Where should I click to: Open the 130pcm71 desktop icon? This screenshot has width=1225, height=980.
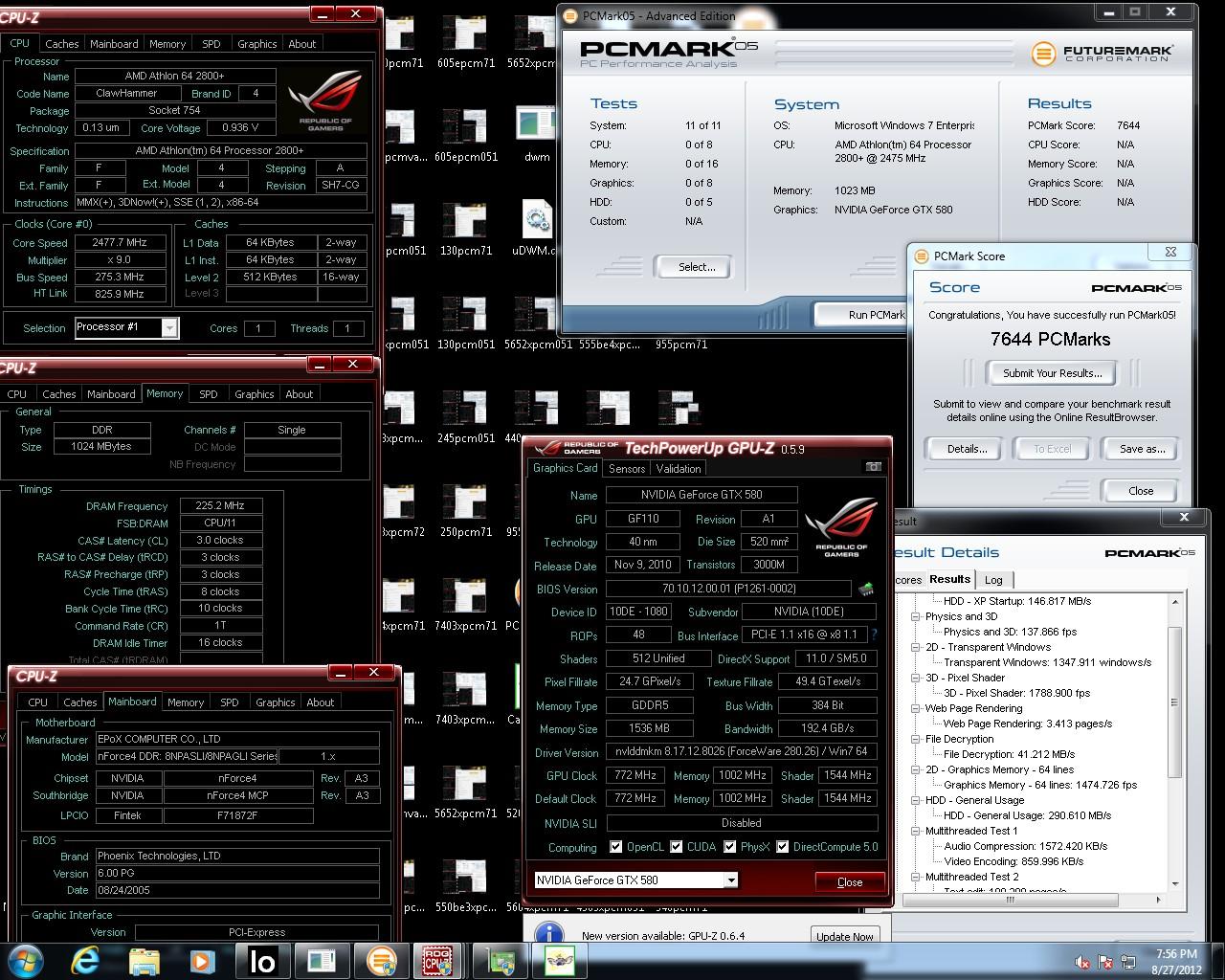(x=465, y=230)
